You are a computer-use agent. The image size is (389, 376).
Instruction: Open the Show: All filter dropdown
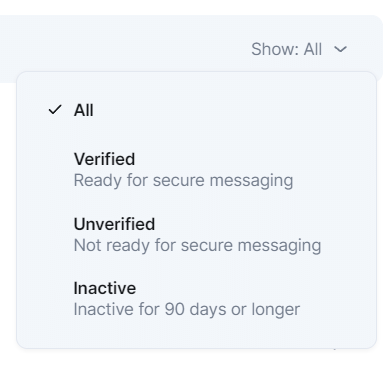[x=299, y=49]
